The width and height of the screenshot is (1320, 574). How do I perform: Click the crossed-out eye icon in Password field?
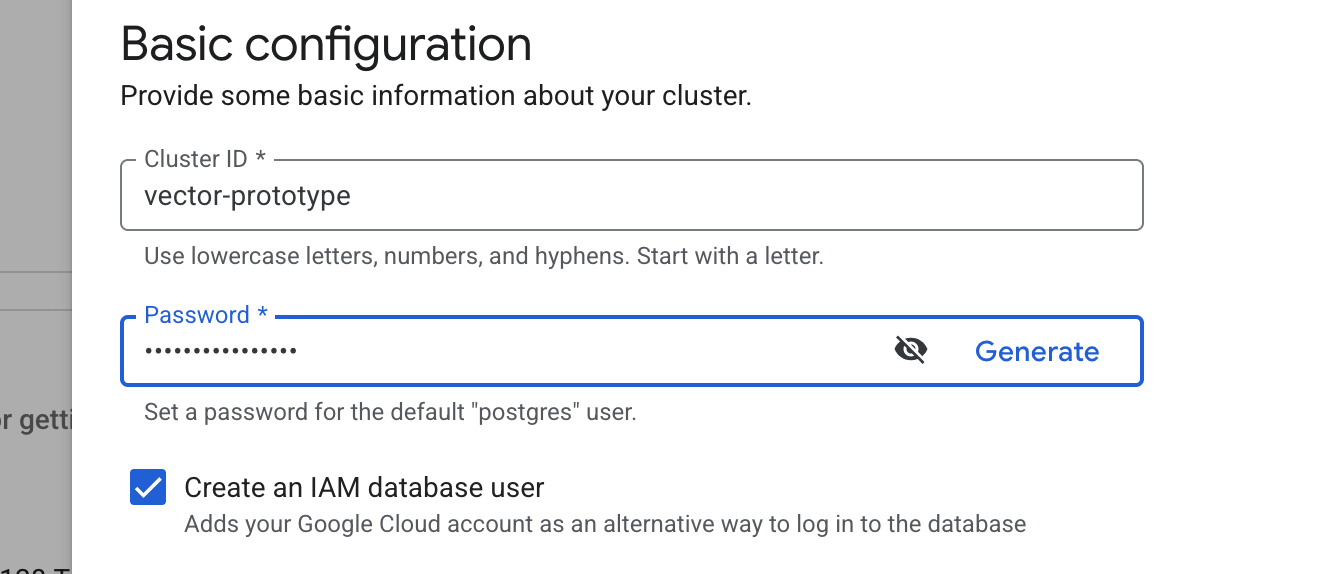(x=910, y=351)
